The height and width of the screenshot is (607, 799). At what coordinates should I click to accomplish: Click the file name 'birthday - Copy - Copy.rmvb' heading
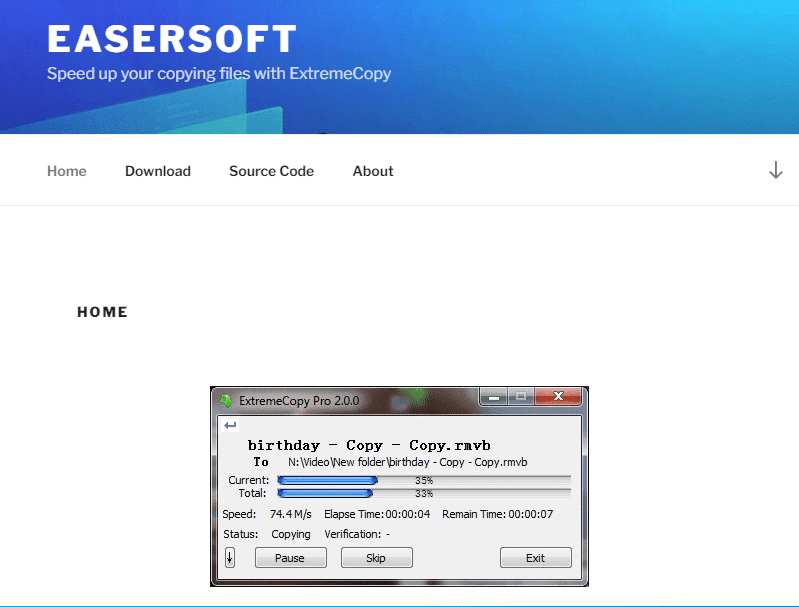pyautogui.click(x=369, y=445)
